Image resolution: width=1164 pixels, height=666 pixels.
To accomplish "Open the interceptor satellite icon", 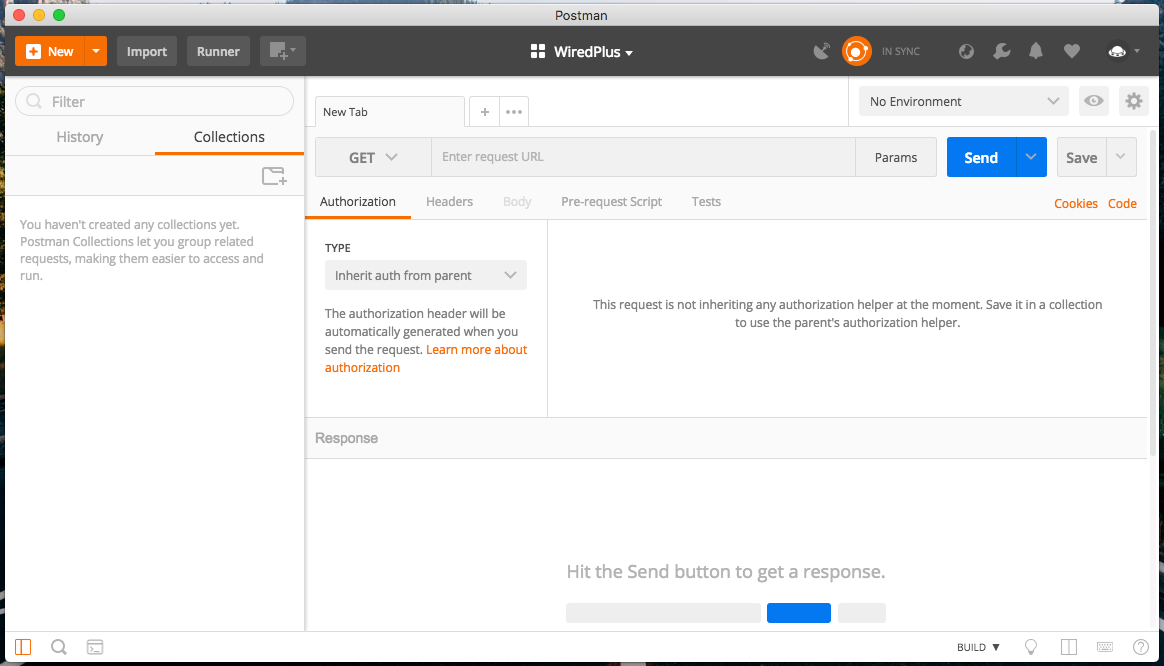I will (x=822, y=51).
